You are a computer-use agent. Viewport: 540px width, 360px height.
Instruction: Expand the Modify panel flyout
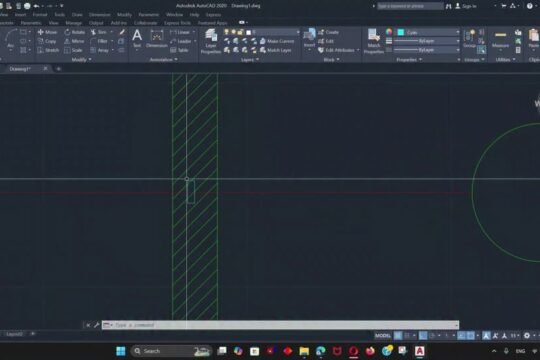click(x=82, y=59)
